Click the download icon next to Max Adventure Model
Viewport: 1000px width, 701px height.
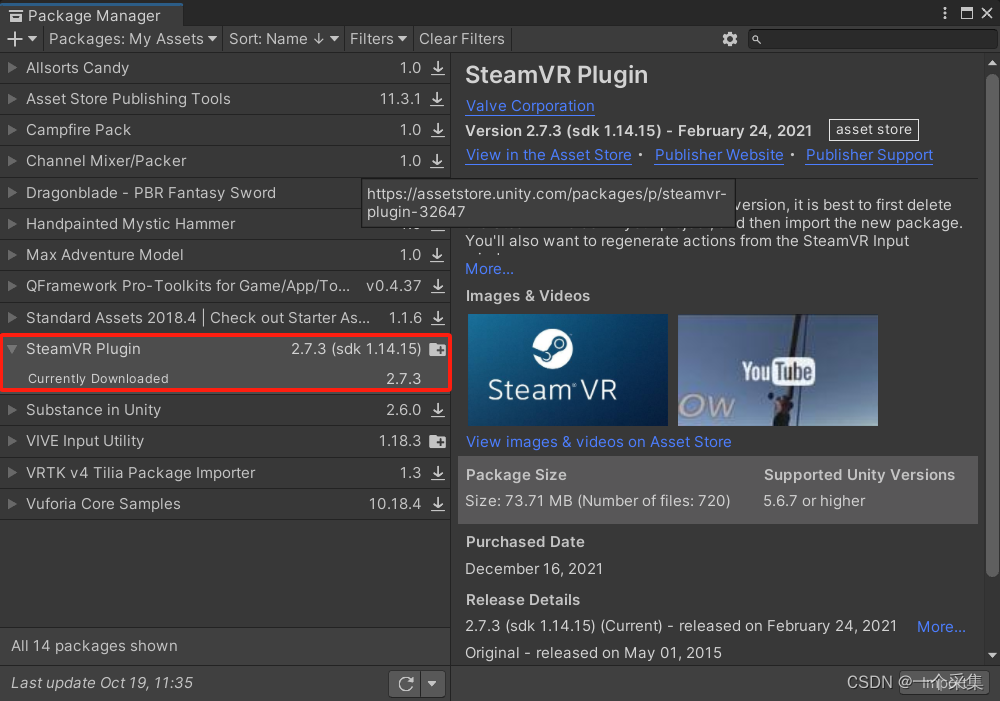click(438, 255)
